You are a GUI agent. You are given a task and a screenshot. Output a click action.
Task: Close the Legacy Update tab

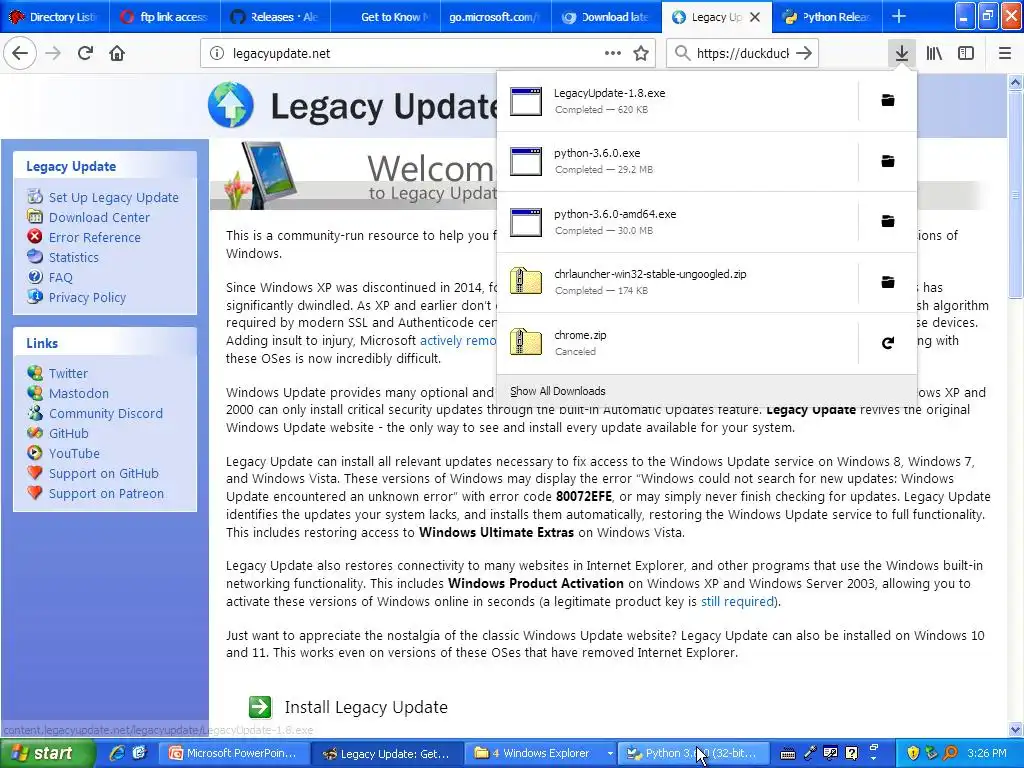tap(755, 17)
